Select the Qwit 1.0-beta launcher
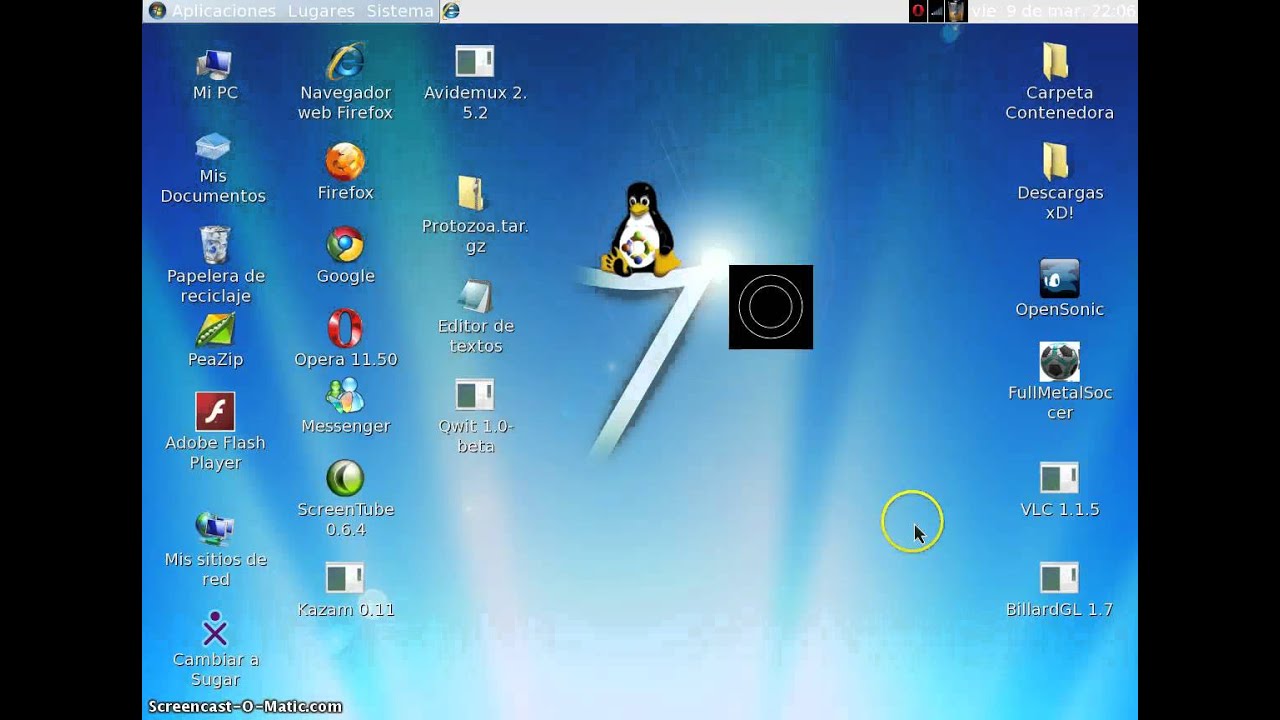Viewport: 1280px width, 720px height. (475, 395)
